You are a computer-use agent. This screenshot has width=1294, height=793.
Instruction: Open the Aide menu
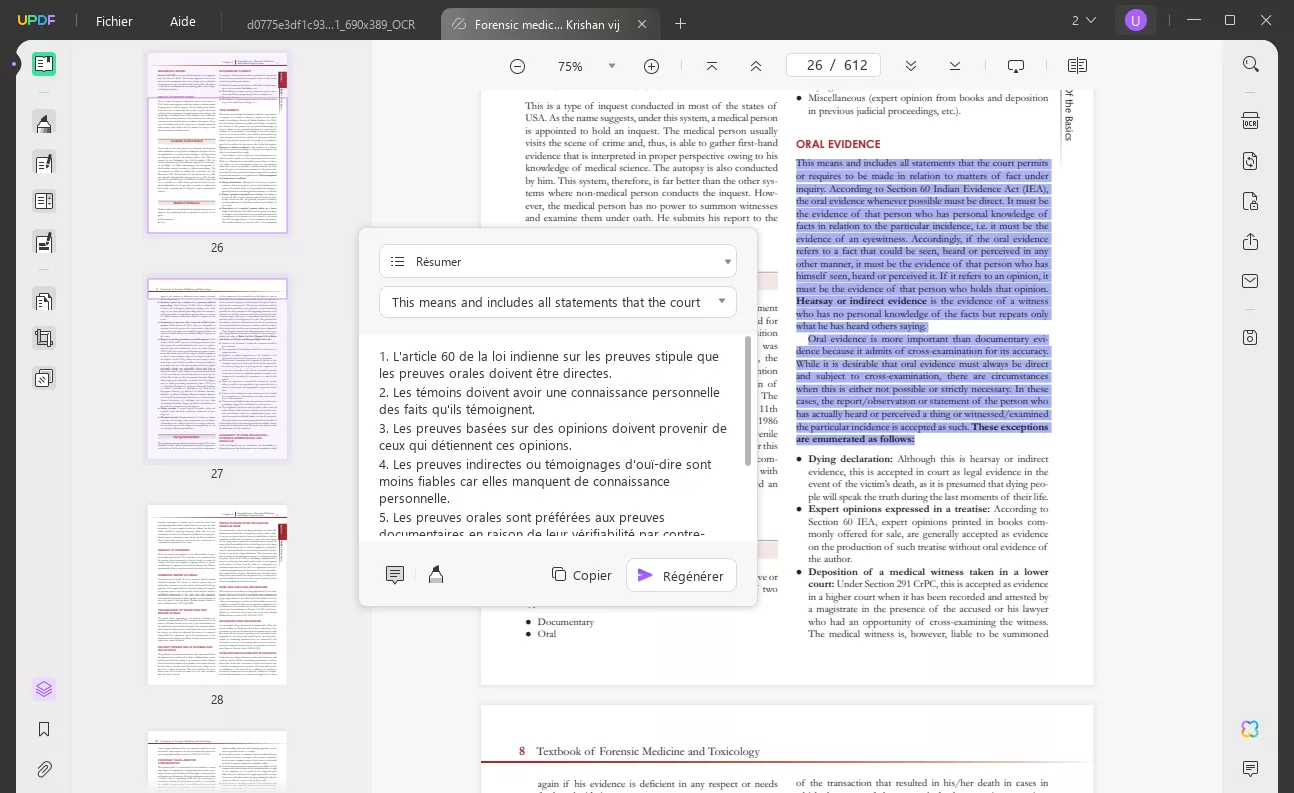pos(183,21)
